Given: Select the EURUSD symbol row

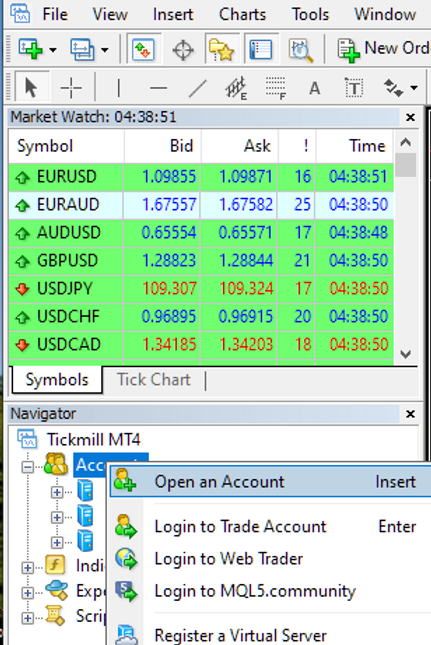Looking at the screenshot, I should pos(201,177).
